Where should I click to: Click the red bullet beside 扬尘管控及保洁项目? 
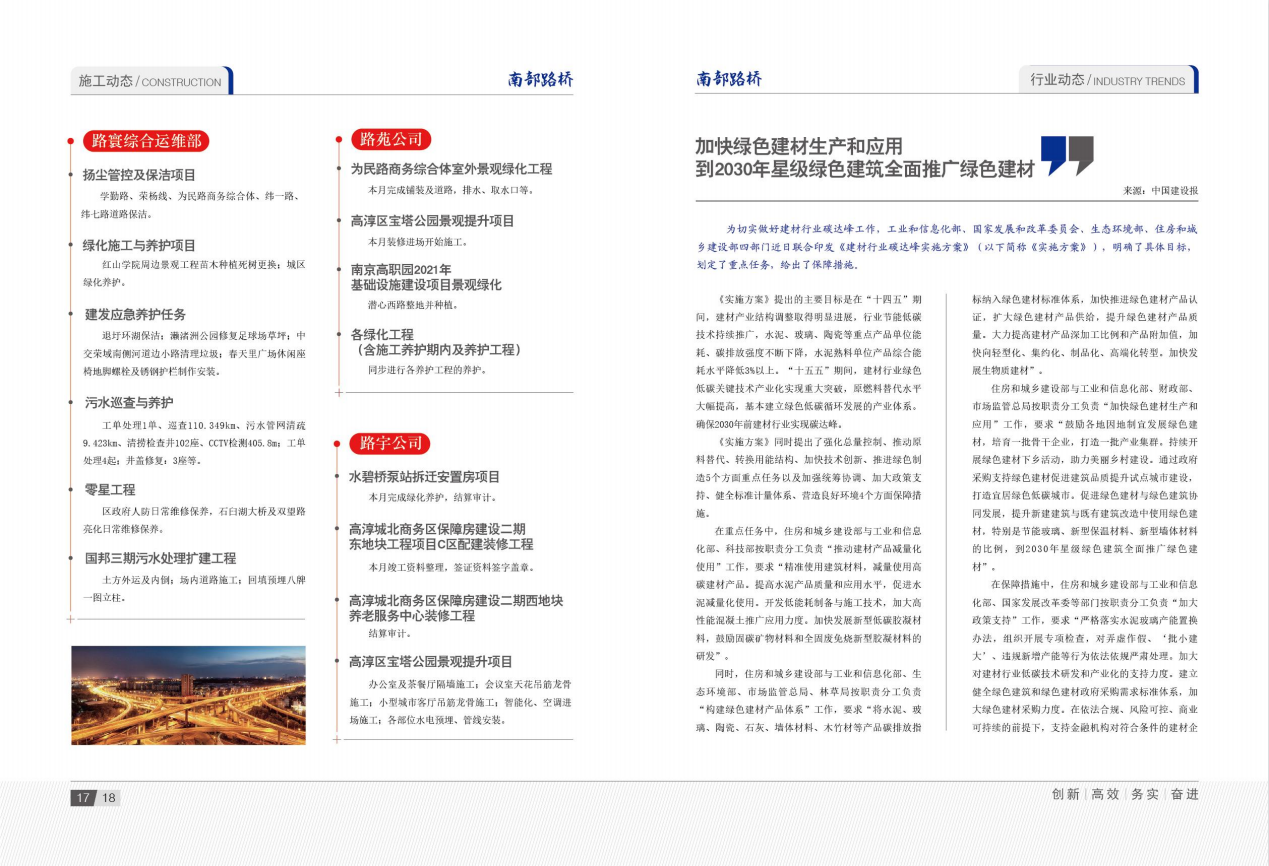pos(70,175)
